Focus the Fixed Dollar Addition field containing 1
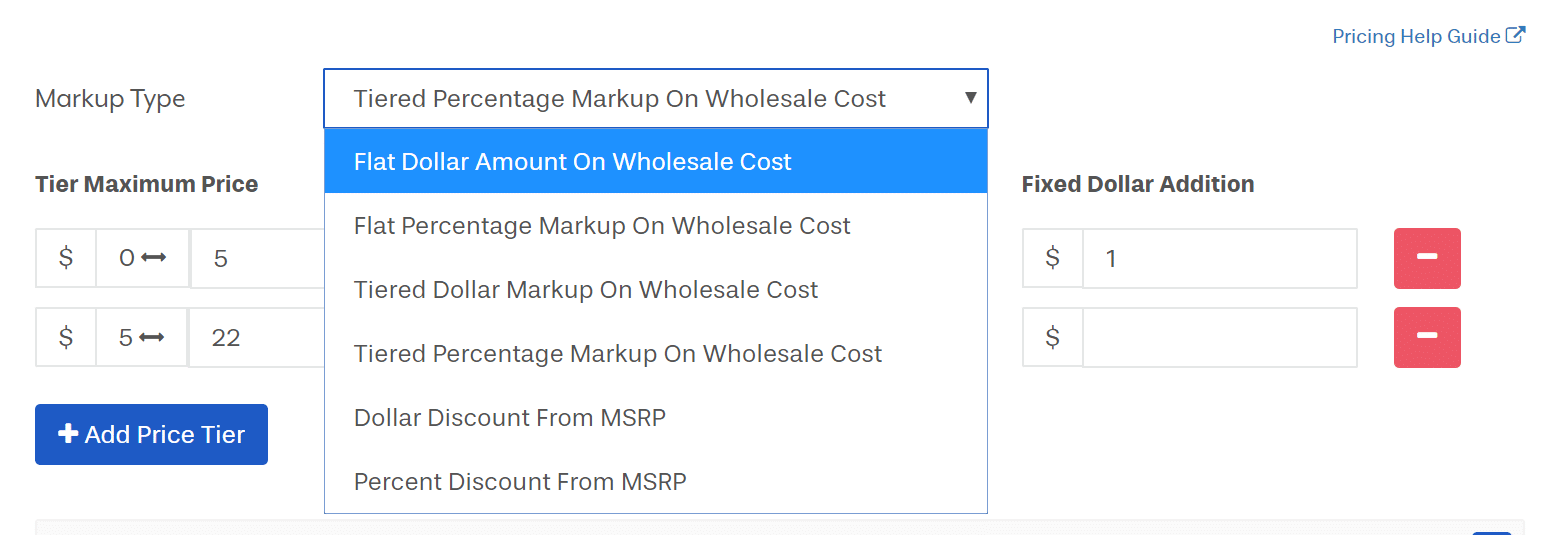This screenshot has height=535, width=1559. click(x=1219, y=259)
